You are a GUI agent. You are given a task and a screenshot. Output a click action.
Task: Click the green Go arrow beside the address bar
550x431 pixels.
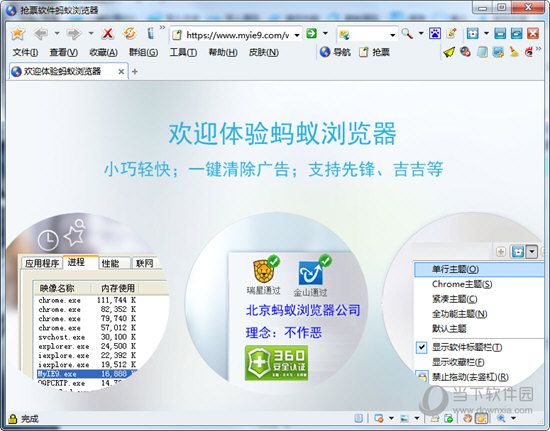point(311,34)
